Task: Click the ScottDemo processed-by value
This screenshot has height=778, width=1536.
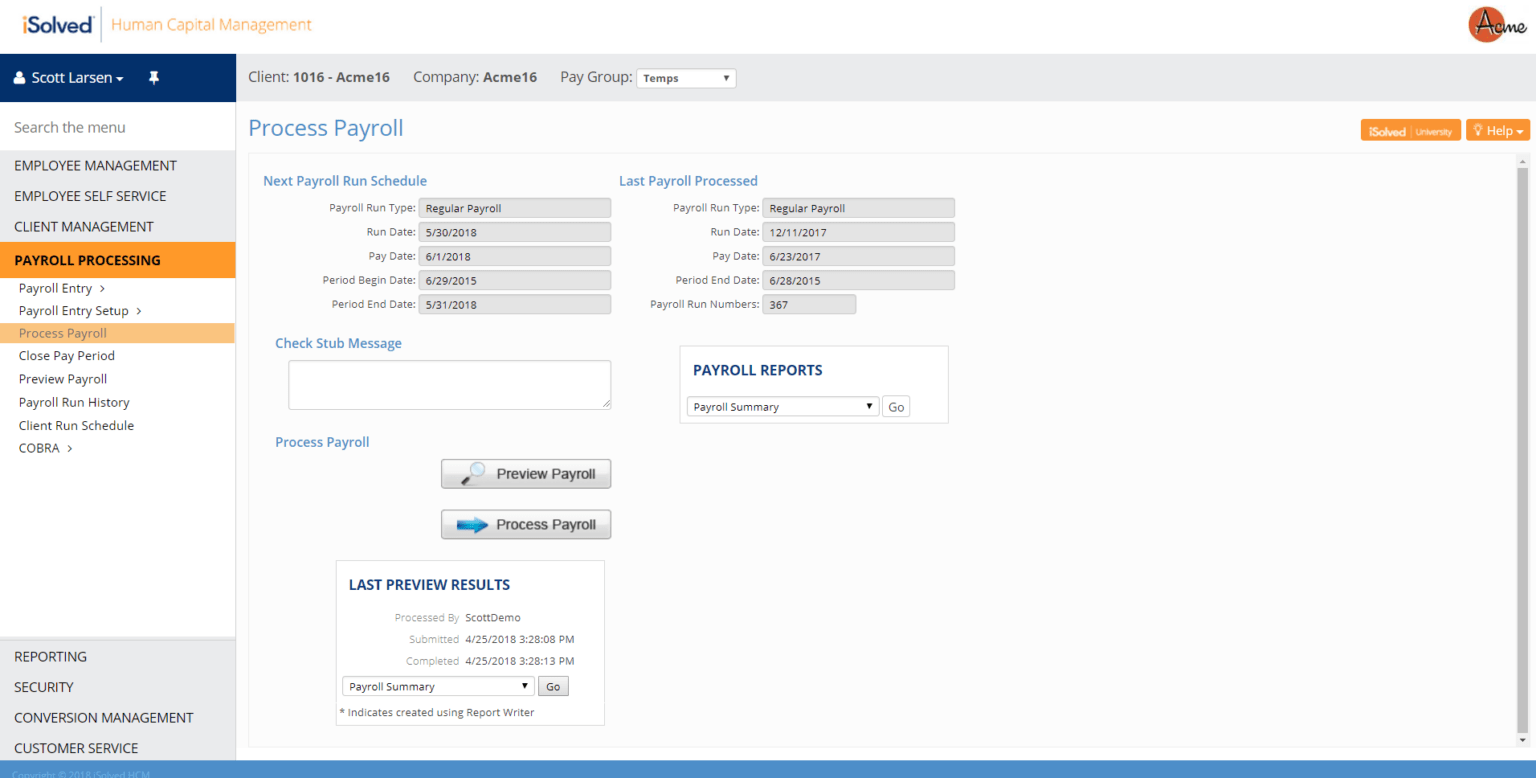Action: pyautogui.click(x=493, y=618)
